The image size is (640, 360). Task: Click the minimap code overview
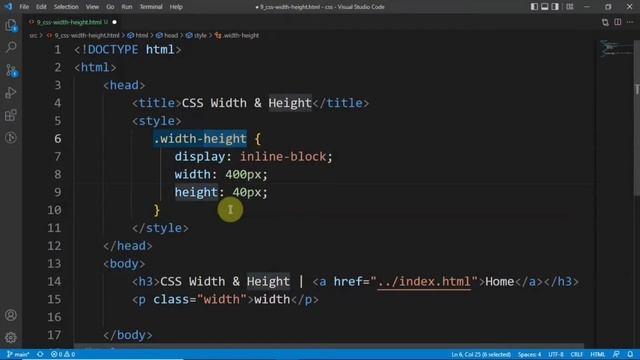coord(616,48)
